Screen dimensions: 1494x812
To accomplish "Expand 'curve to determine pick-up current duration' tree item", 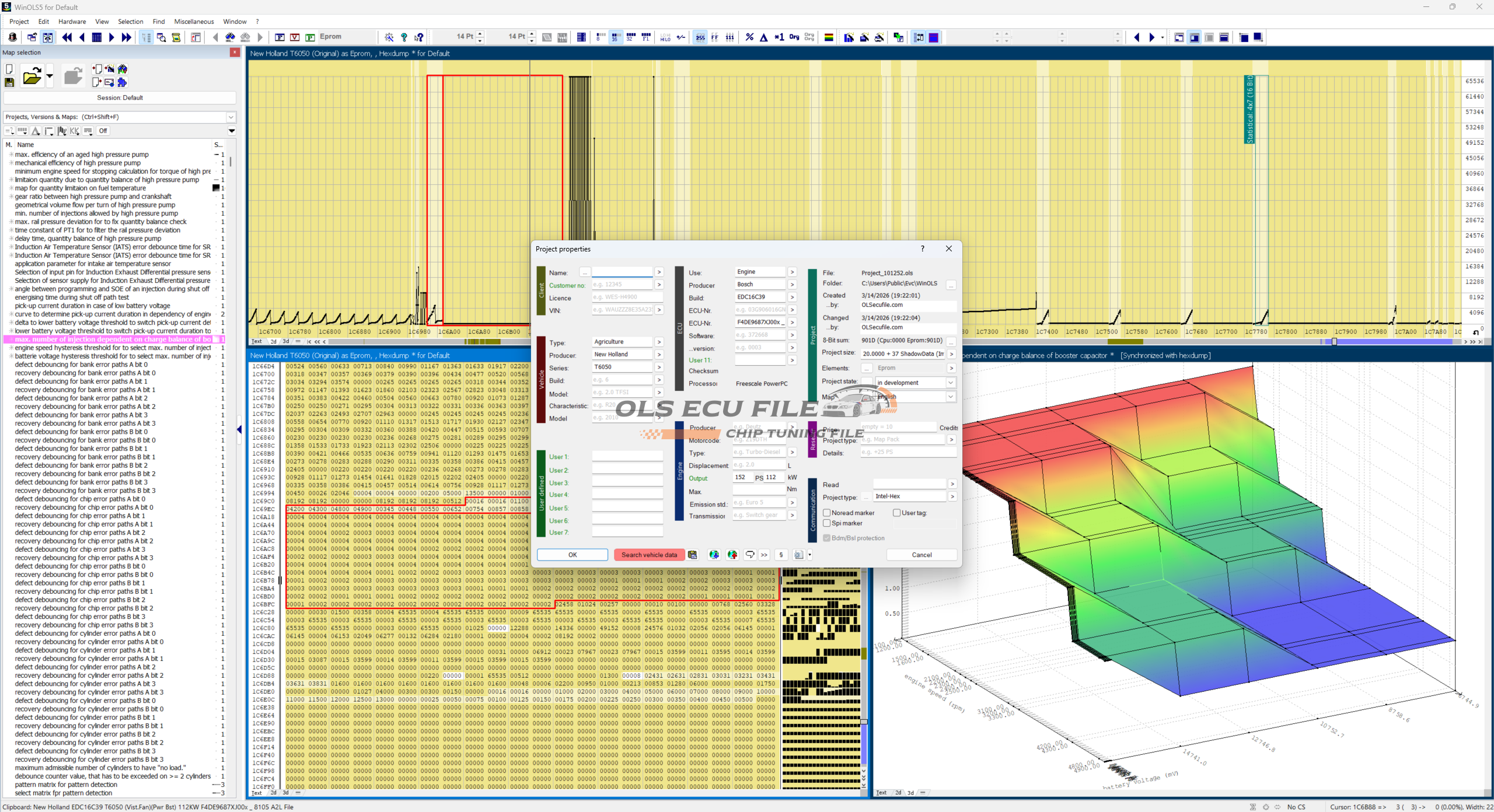I will (x=11, y=314).
